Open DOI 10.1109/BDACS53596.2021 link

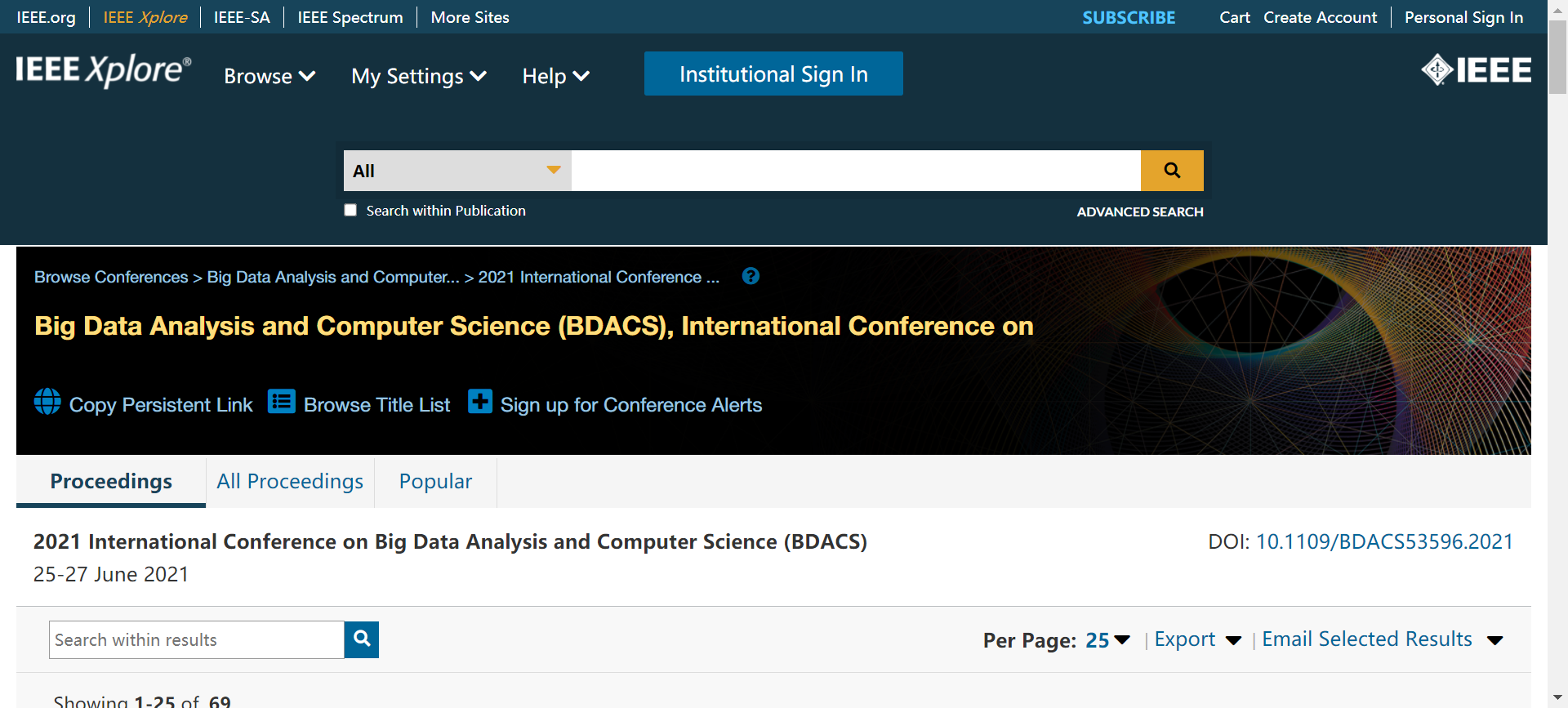(x=1384, y=541)
